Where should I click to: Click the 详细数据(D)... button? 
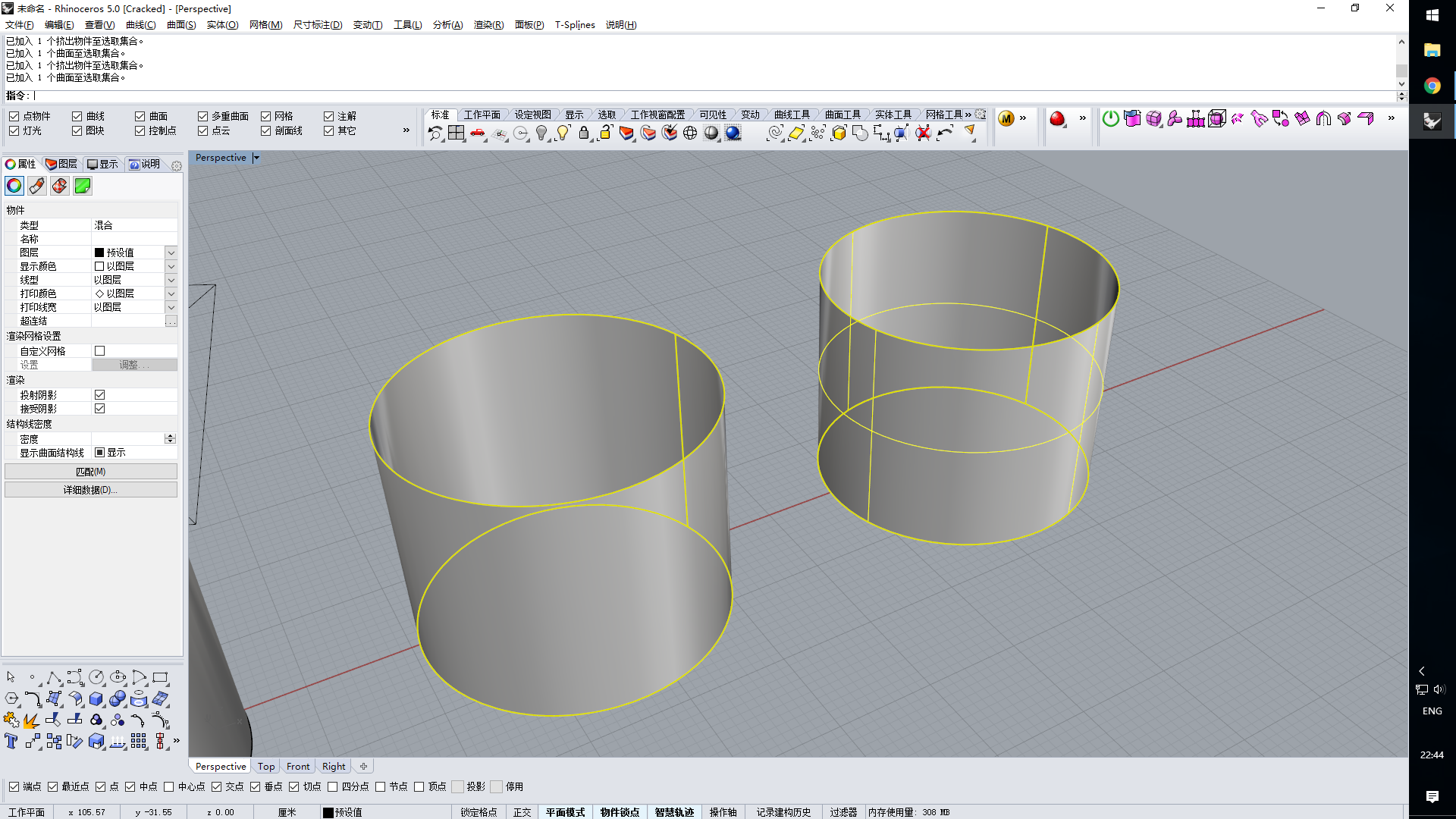click(91, 490)
